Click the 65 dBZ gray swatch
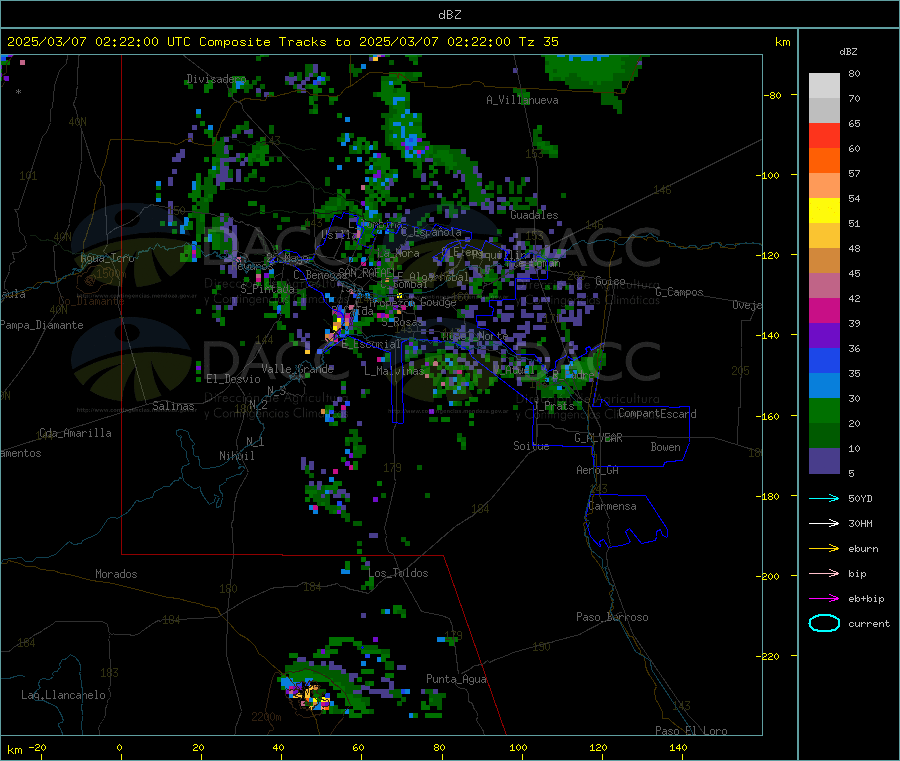This screenshot has height=761, width=900. 824,111
